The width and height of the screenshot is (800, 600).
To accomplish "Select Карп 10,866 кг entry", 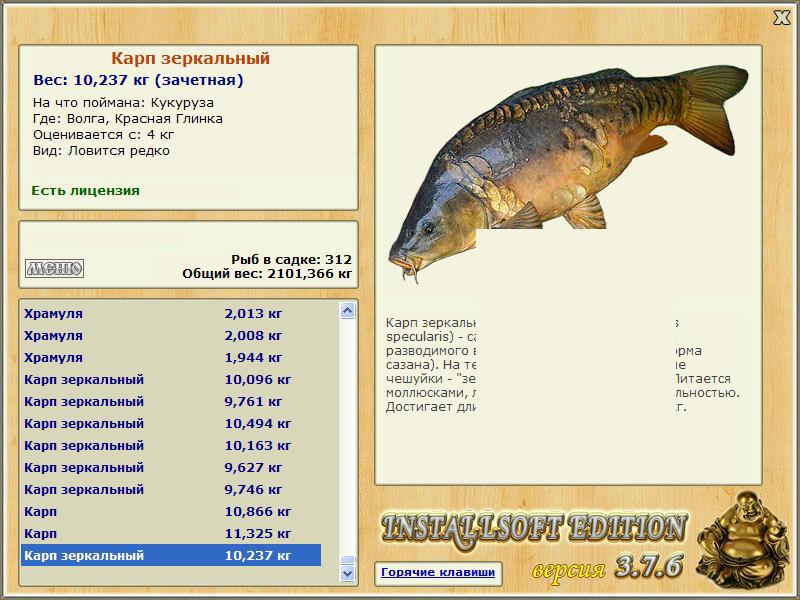I will tap(171, 511).
